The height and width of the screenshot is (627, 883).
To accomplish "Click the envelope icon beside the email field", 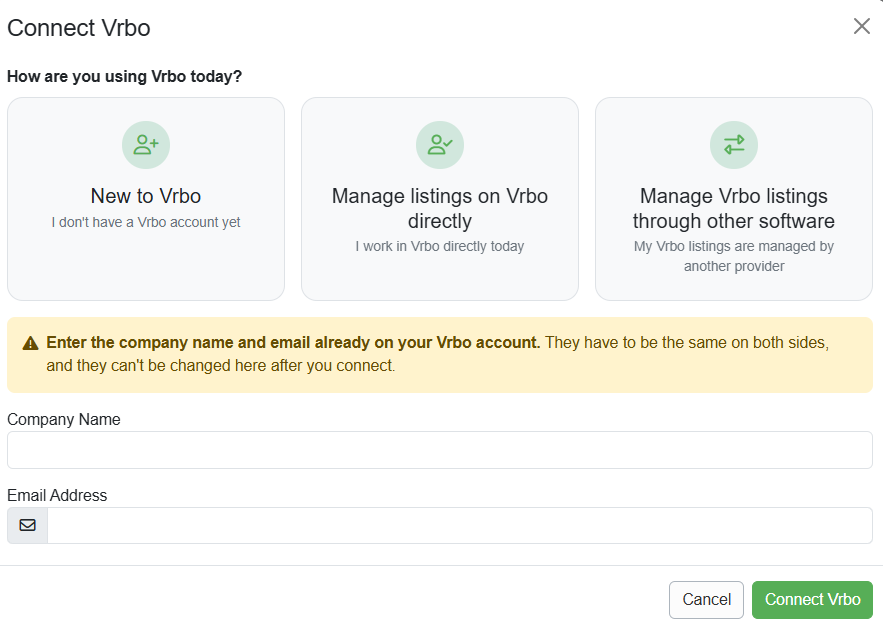I will pos(28,525).
